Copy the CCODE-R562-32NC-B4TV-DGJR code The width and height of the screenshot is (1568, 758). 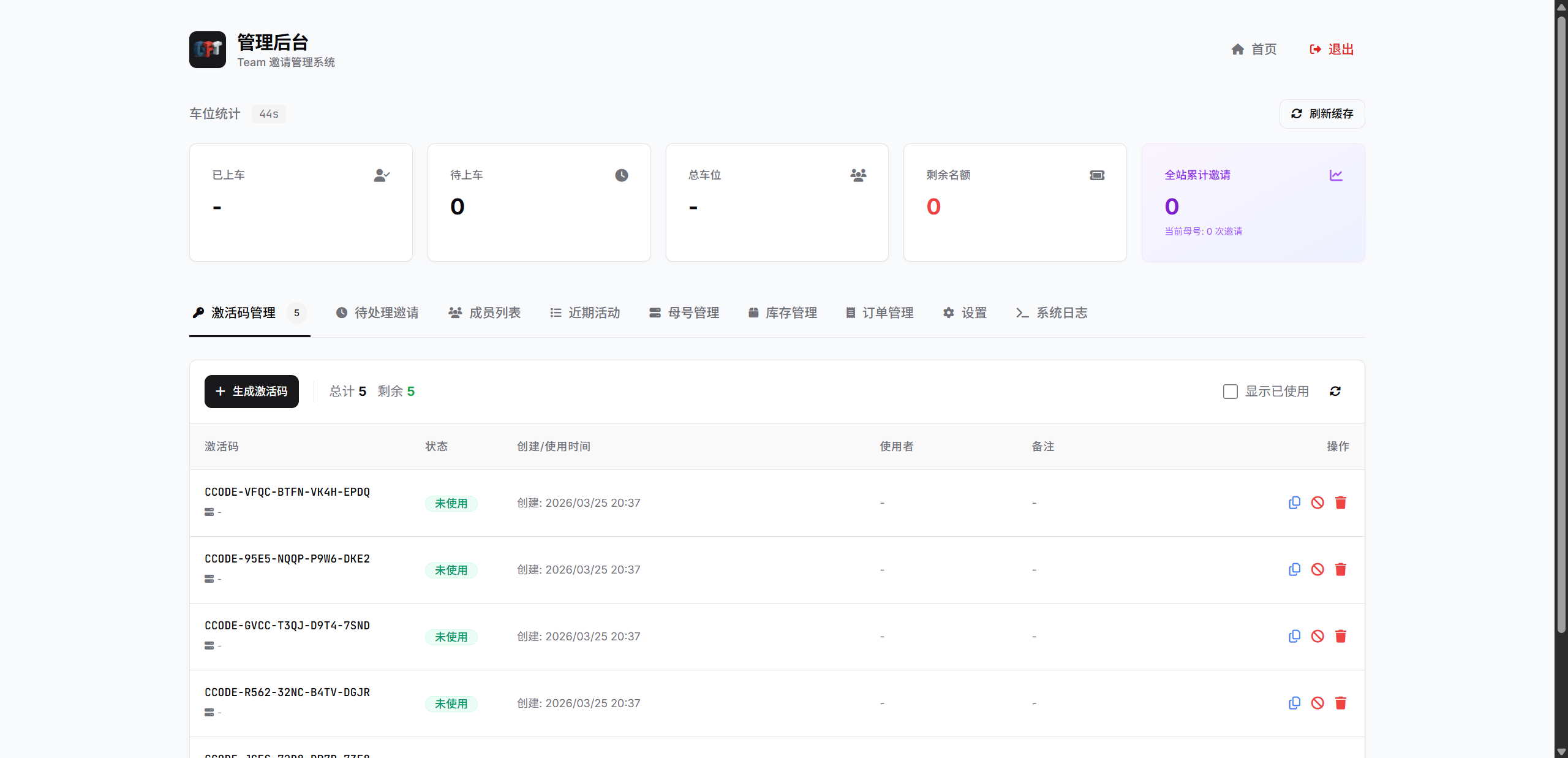1294,703
